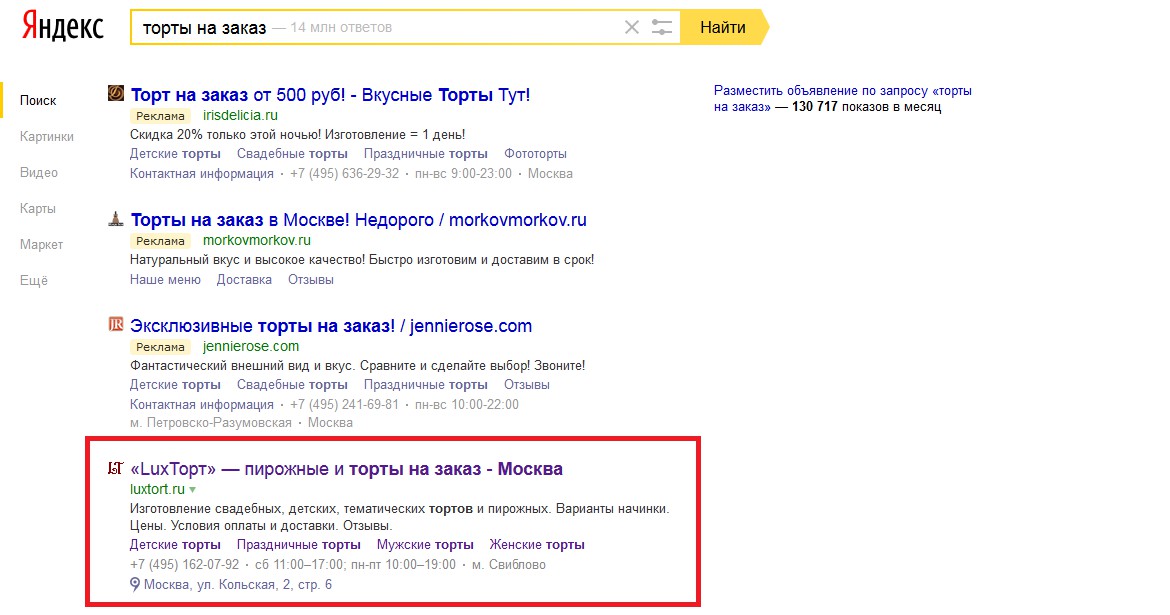
Task: Click phone +7 (495) 241-69-81
Action: pyautogui.click(x=345, y=405)
